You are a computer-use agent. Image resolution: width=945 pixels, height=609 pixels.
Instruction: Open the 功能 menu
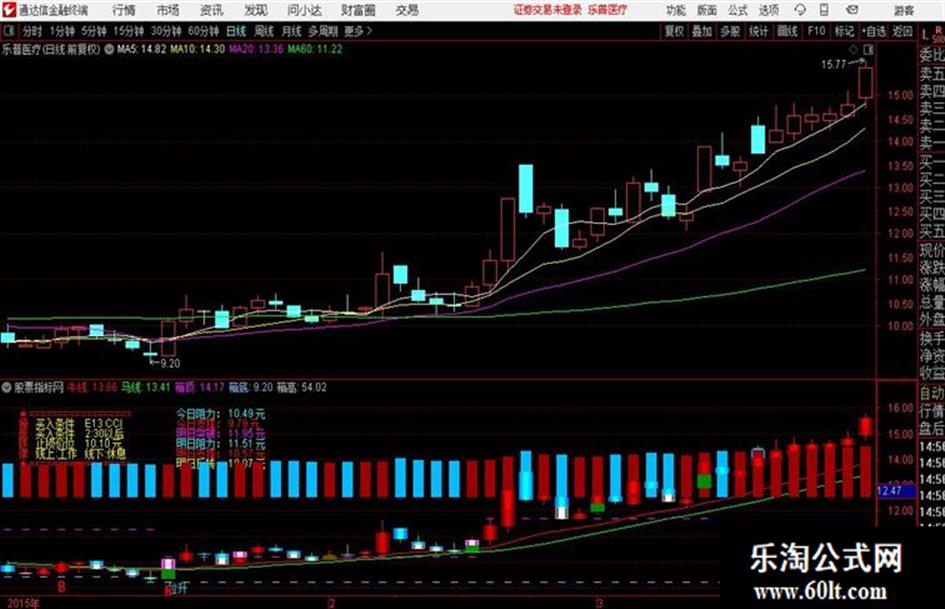(x=676, y=10)
